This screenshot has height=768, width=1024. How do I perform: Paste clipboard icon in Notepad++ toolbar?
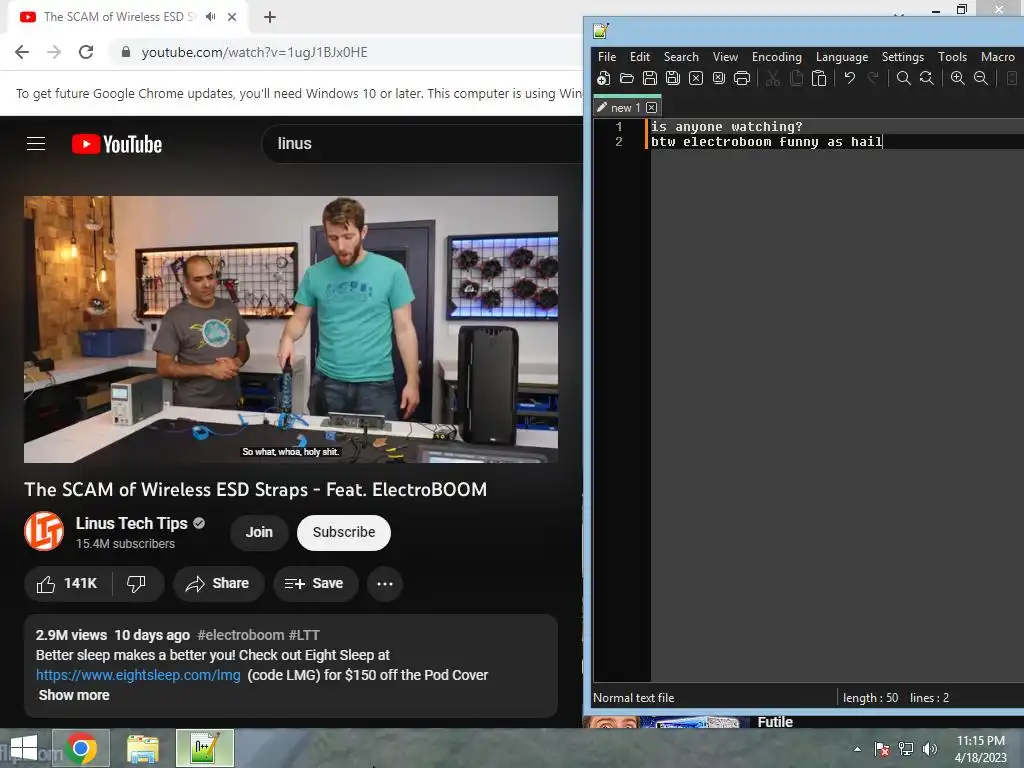click(x=818, y=78)
